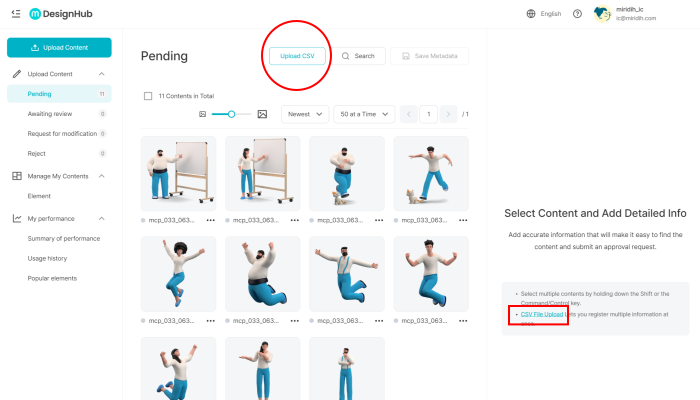Viewport: 700px width, 400px height.
Task: Select the jumping bearded man thumbnail
Action: coord(265,273)
